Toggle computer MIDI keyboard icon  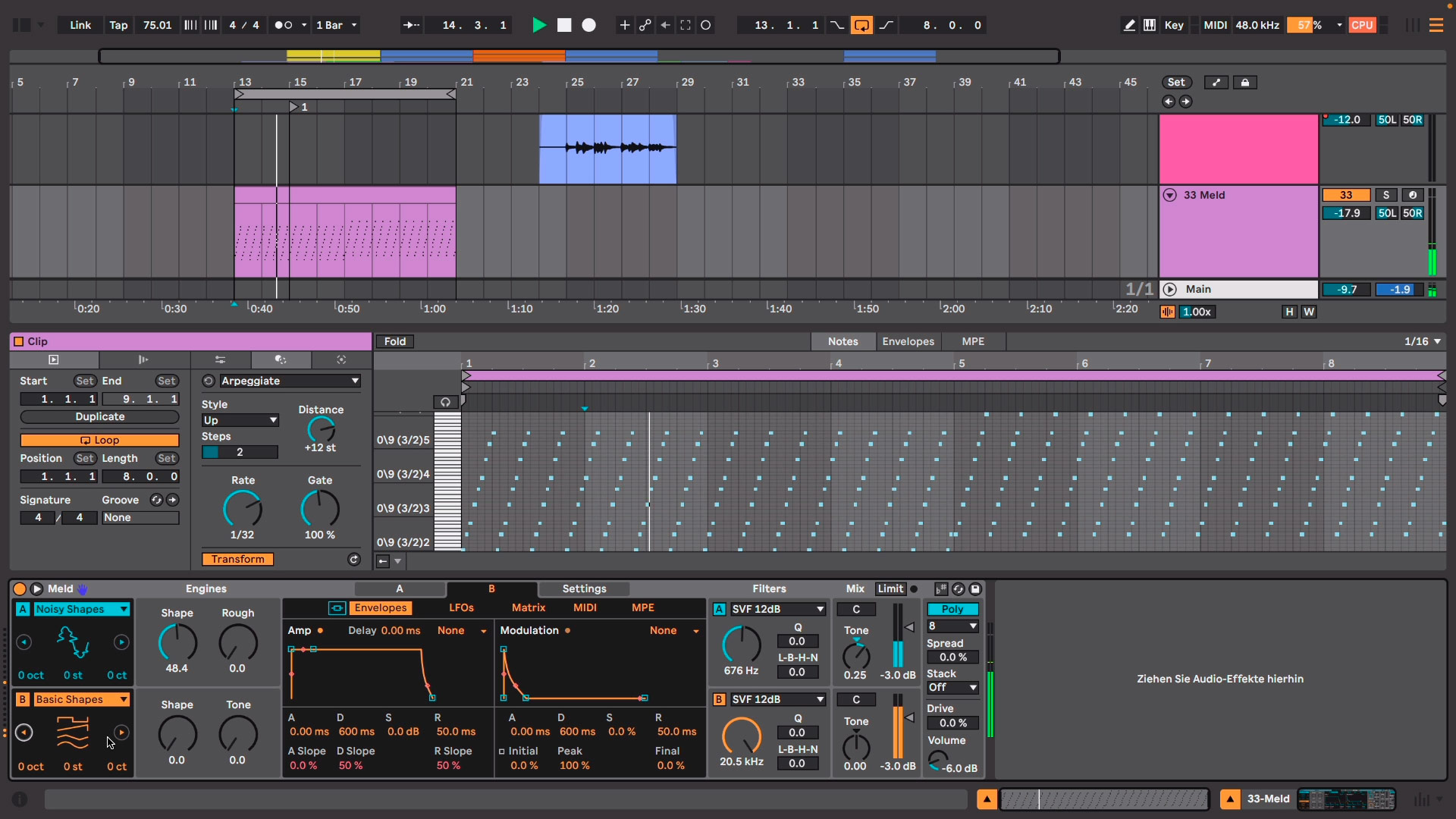[1150, 25]
